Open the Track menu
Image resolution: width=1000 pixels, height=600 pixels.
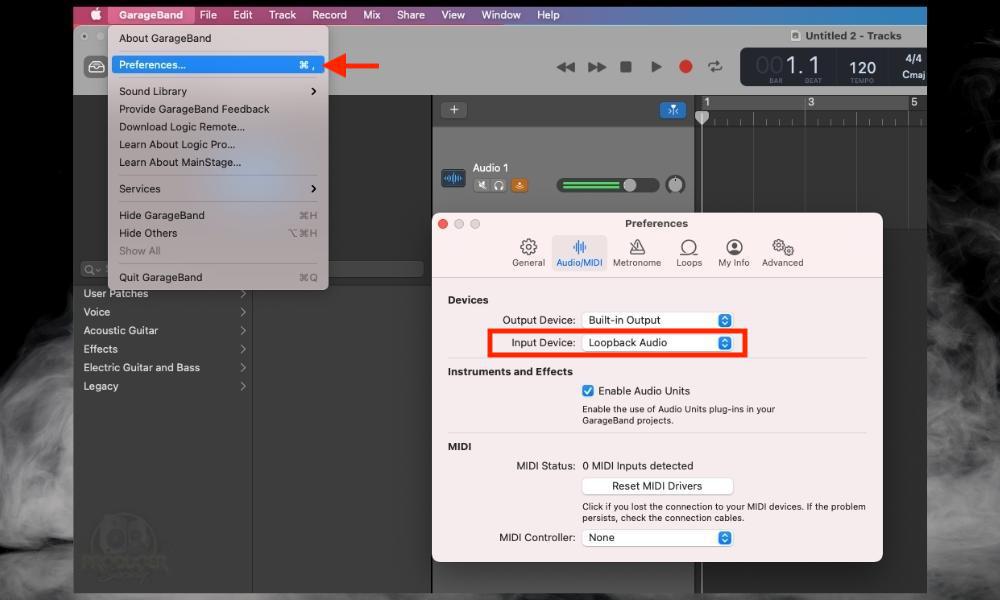pyautogui.click(x=282, y=15)
